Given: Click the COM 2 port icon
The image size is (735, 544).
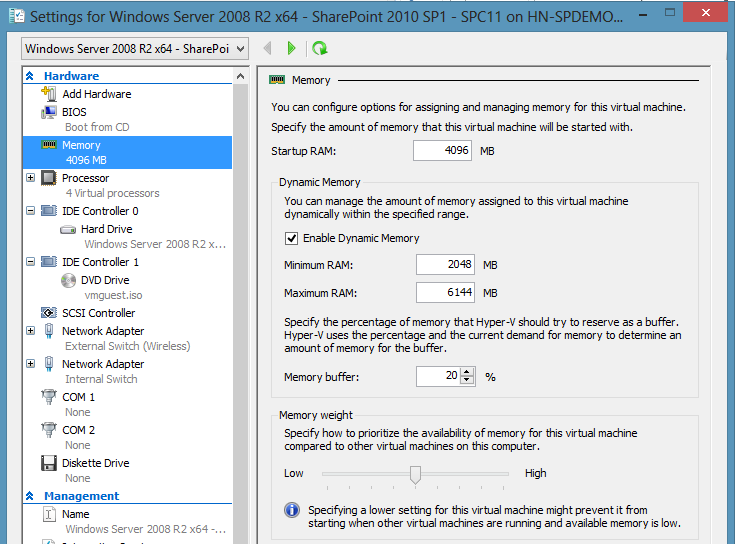Looking at the screenshot, I should (x=49, y=430).
